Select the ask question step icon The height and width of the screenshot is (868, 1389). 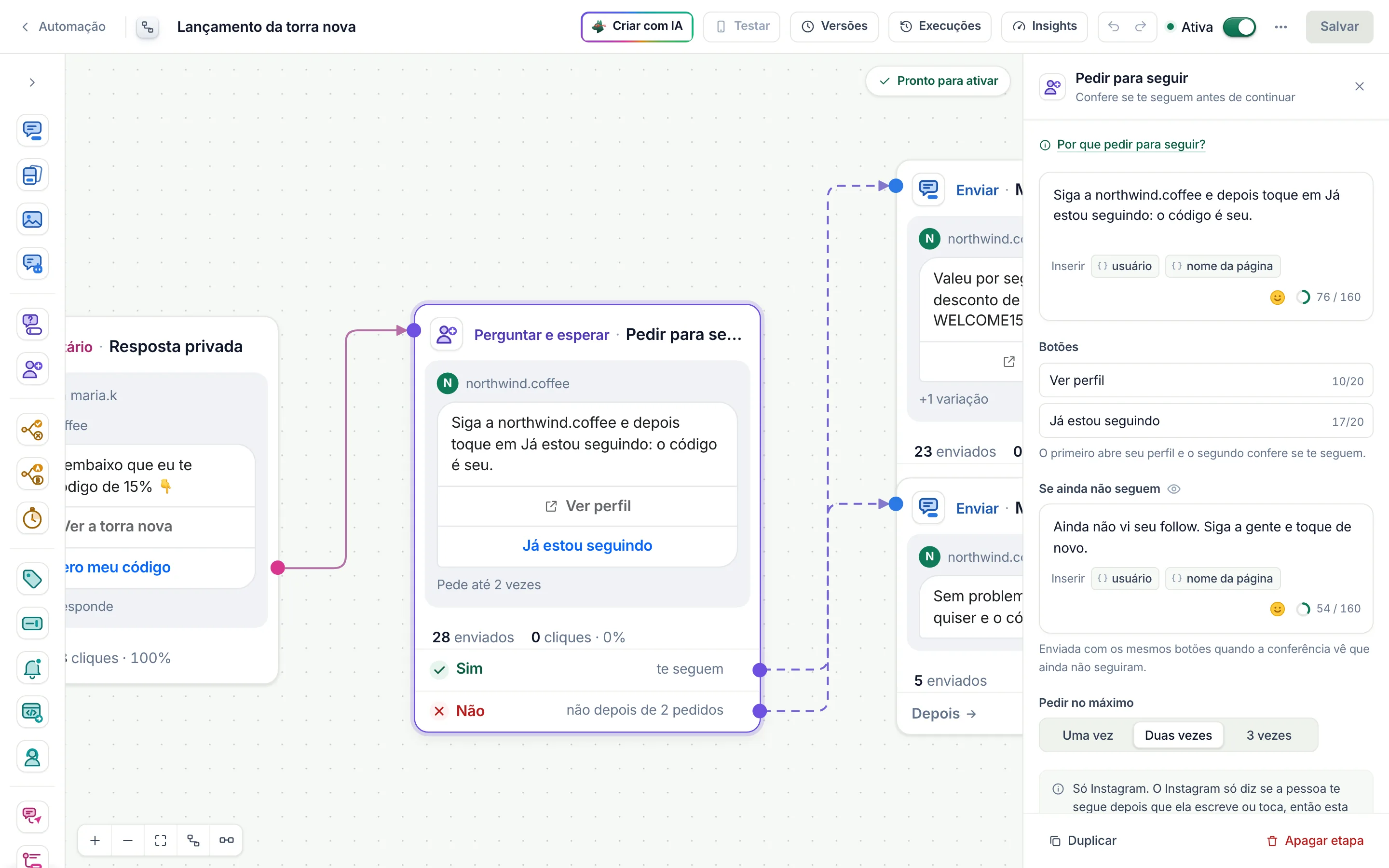point(32,325)
